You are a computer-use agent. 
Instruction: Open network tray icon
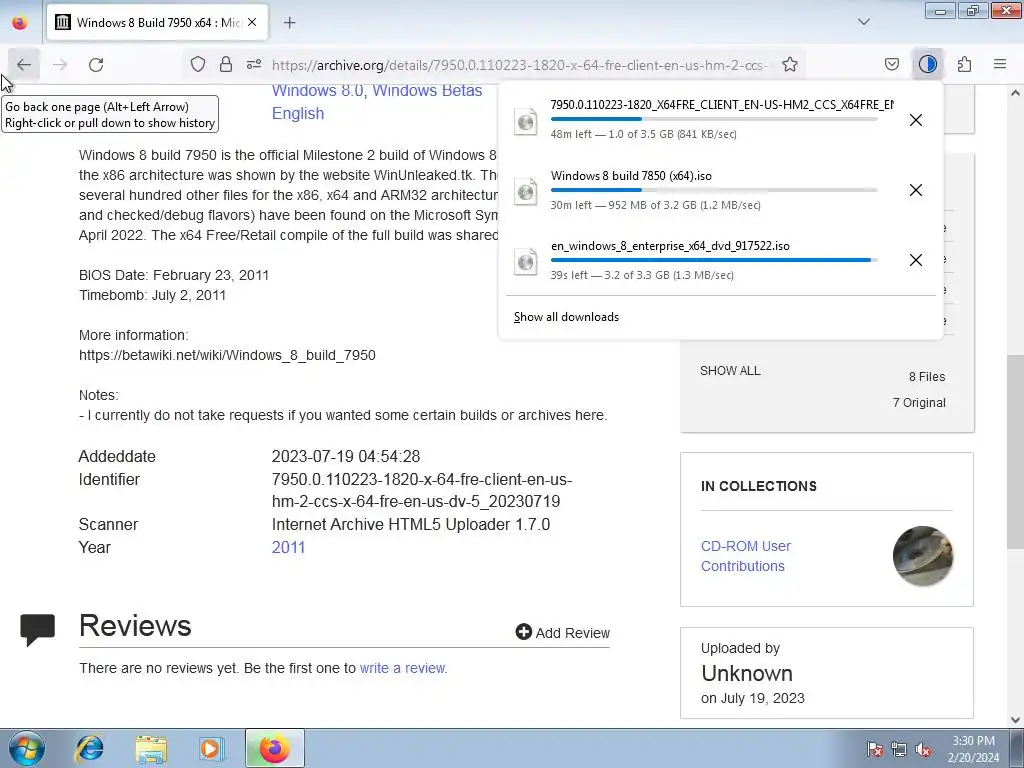coord(899,749)
